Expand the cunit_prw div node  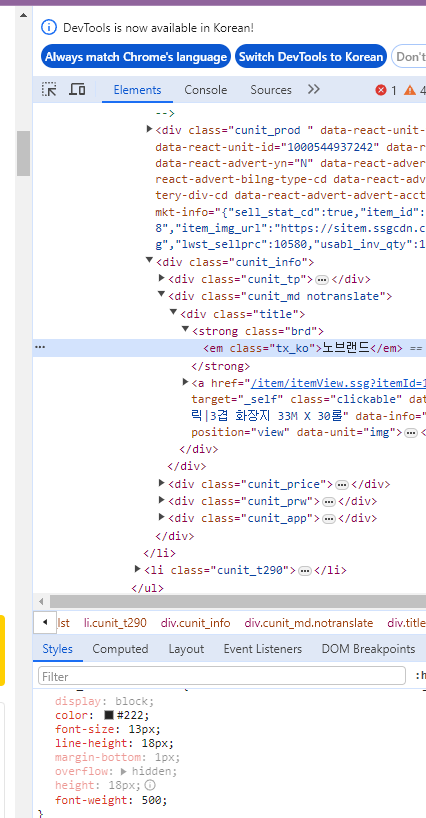pos(162,500)
